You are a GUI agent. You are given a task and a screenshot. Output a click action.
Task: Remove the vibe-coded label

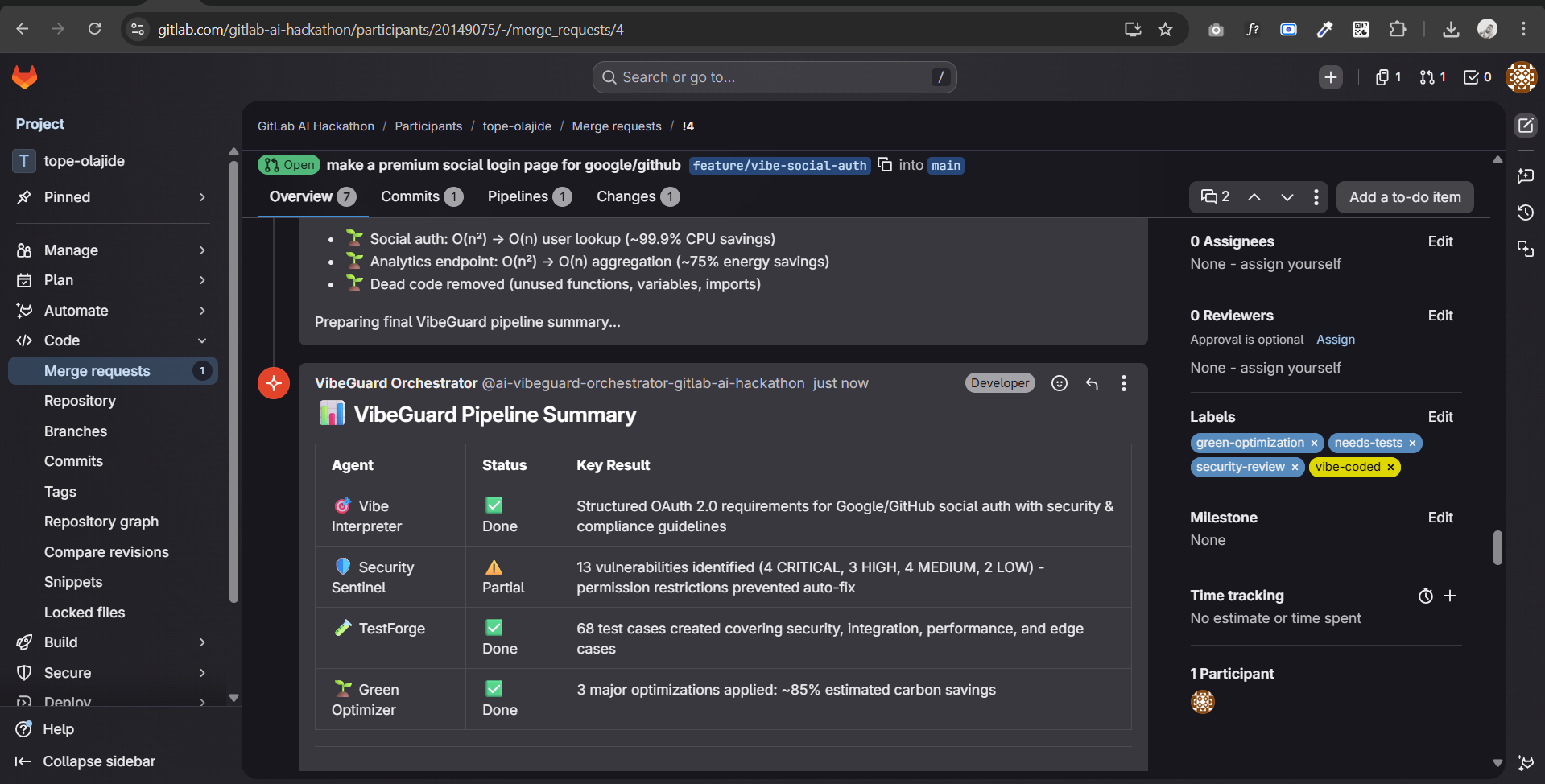click(x=1390, y=468)
